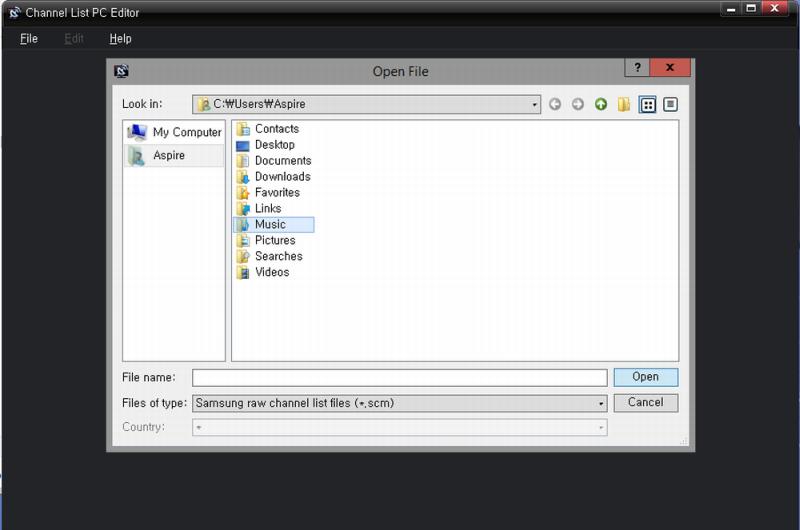800x530 pixels.
Task: Go to parent directory with green up arrow
Action: (601, 105)
